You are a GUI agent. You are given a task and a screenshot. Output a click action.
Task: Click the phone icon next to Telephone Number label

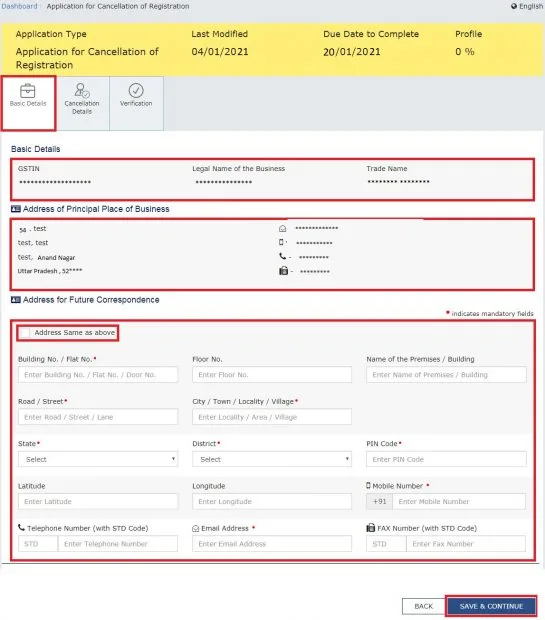click(x=21, y=527)
